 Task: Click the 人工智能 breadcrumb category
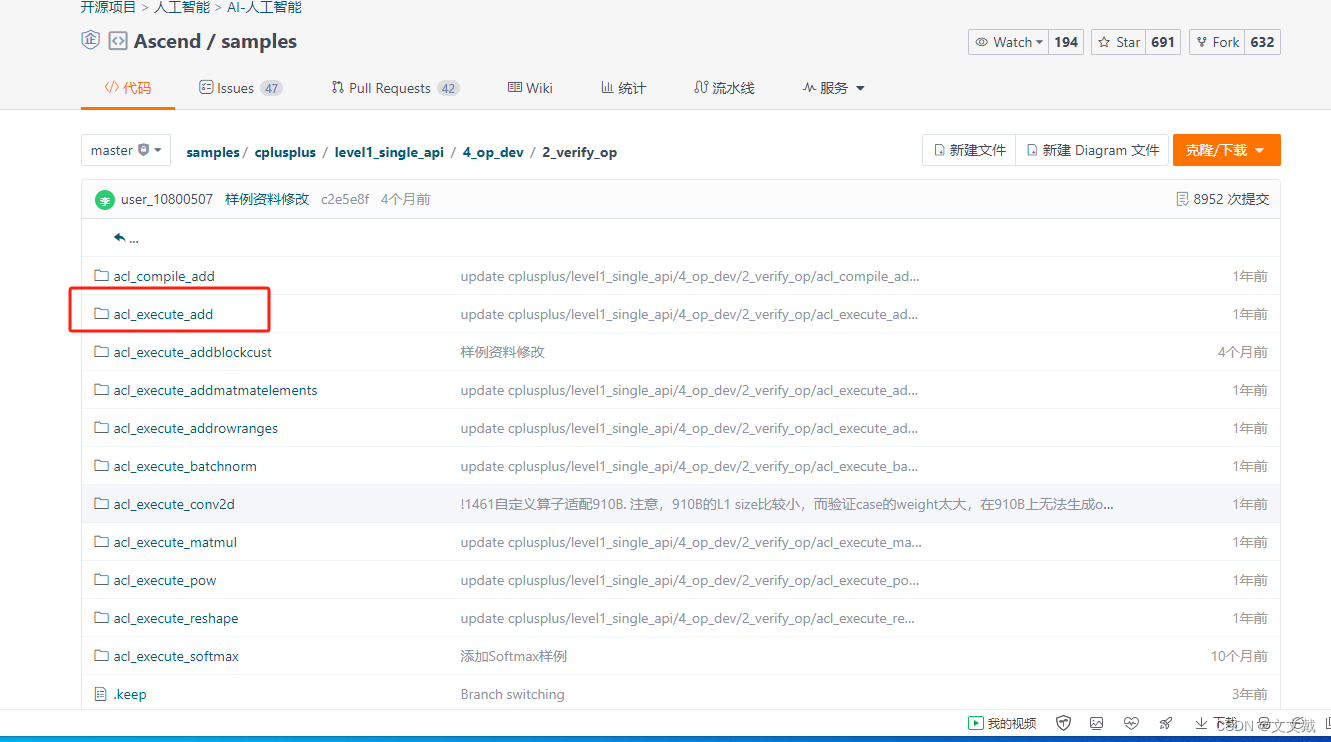182,7
